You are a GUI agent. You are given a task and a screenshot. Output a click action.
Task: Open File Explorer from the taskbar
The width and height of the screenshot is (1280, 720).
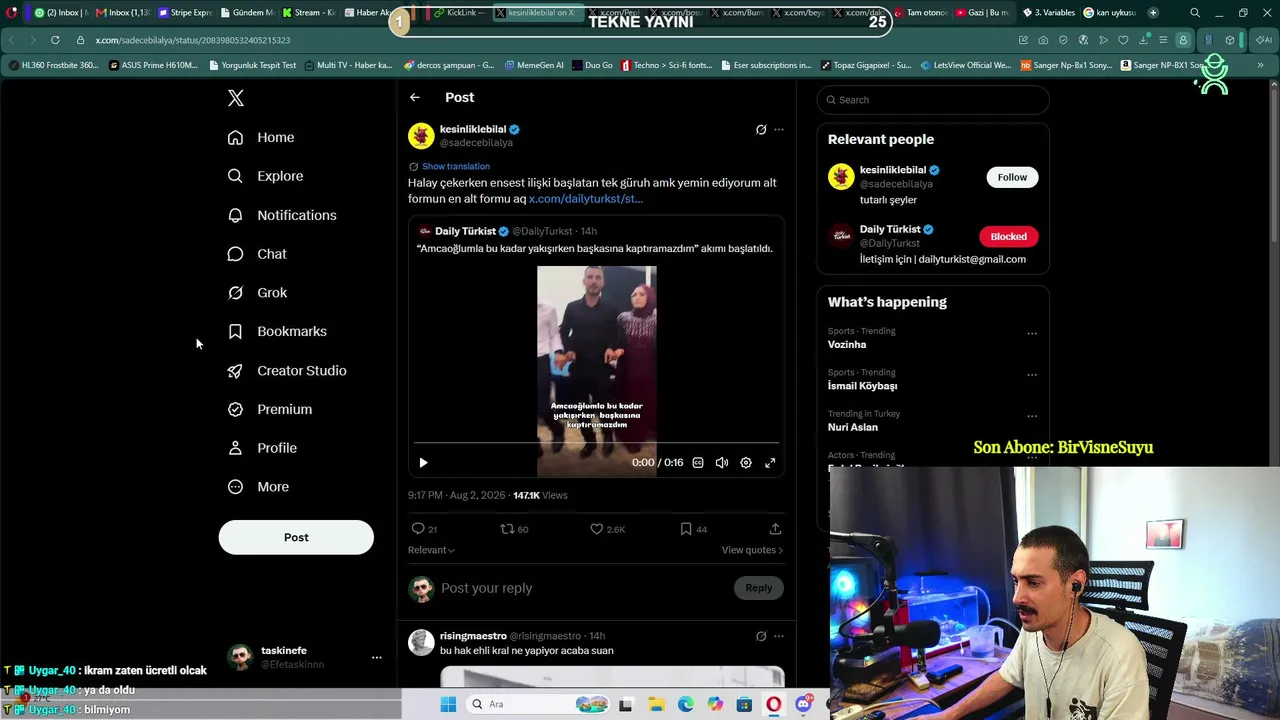656,704
